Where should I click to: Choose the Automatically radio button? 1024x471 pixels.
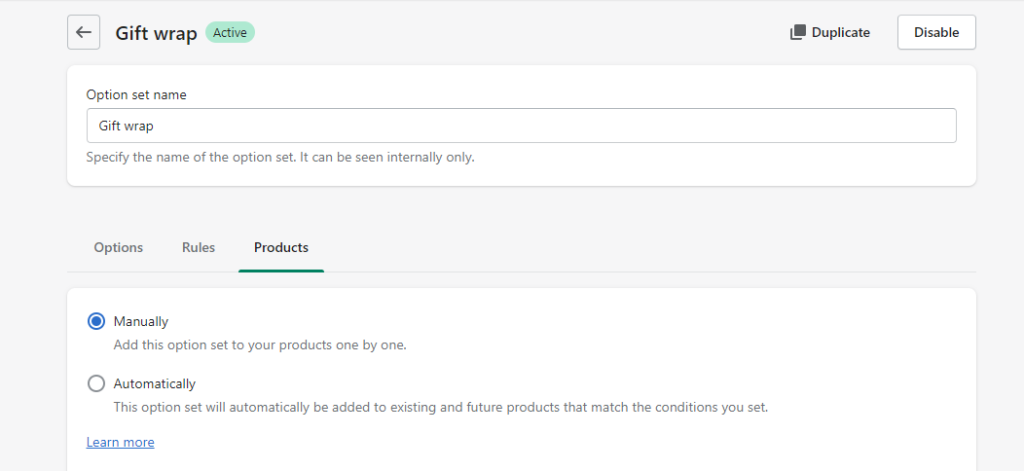(x=96, y=383)
